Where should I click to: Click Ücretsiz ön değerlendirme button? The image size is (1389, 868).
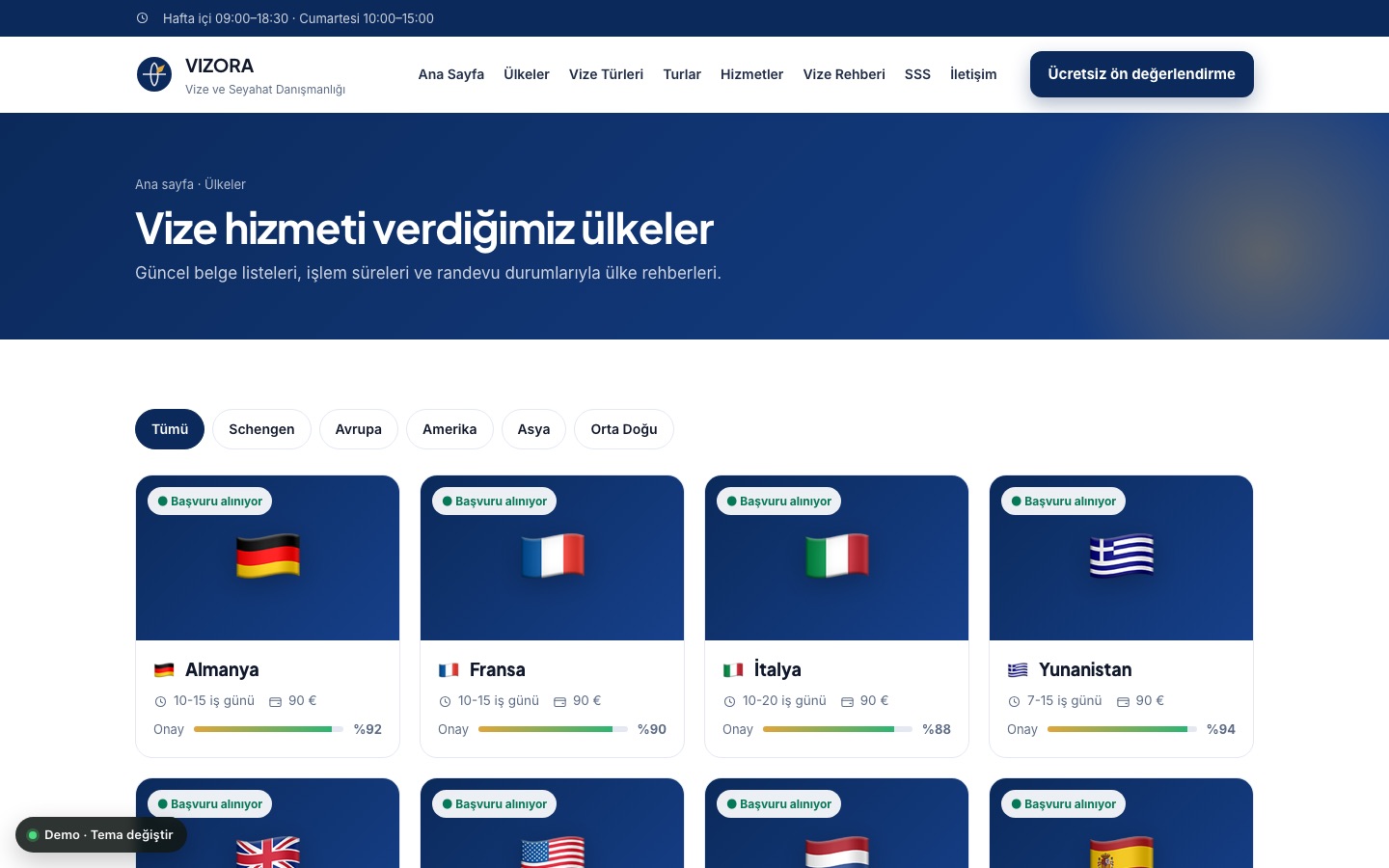coord(1142,74)
